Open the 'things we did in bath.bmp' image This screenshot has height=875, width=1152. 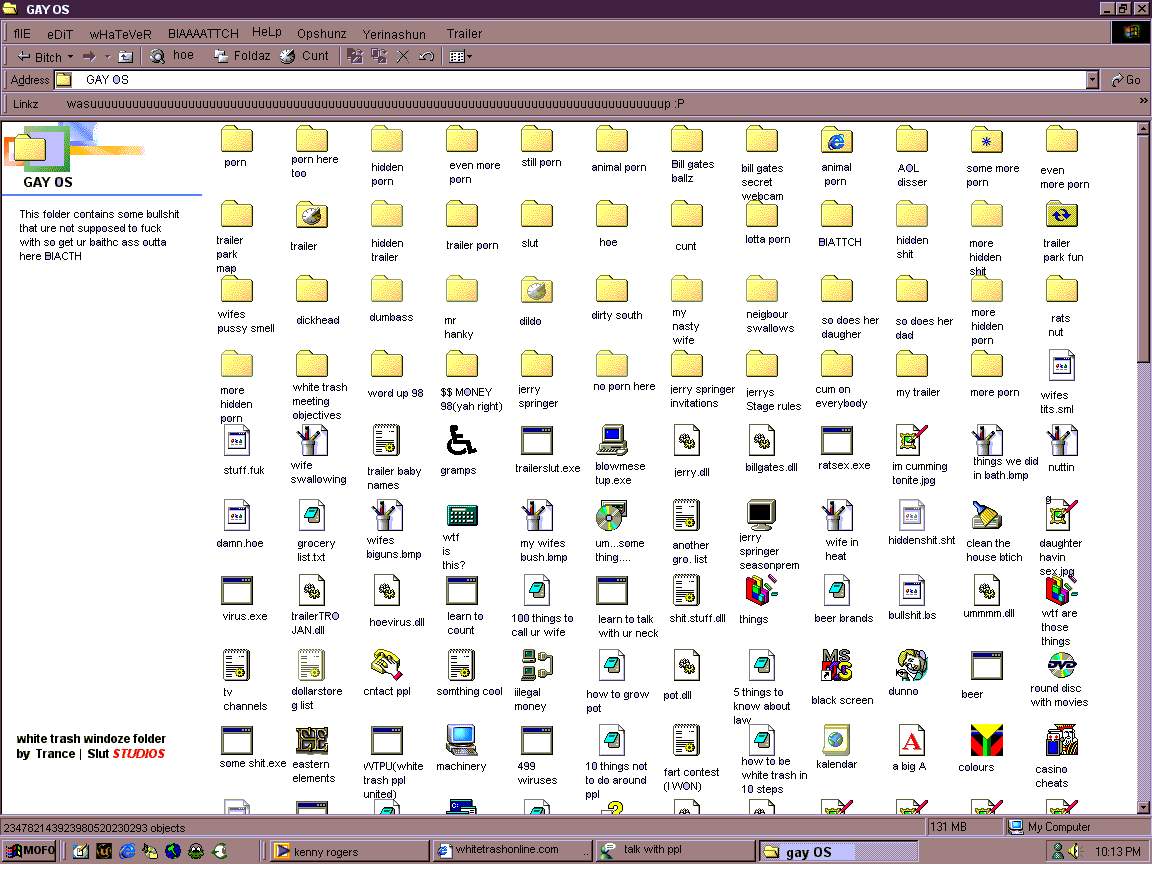(x=986, y=440)
